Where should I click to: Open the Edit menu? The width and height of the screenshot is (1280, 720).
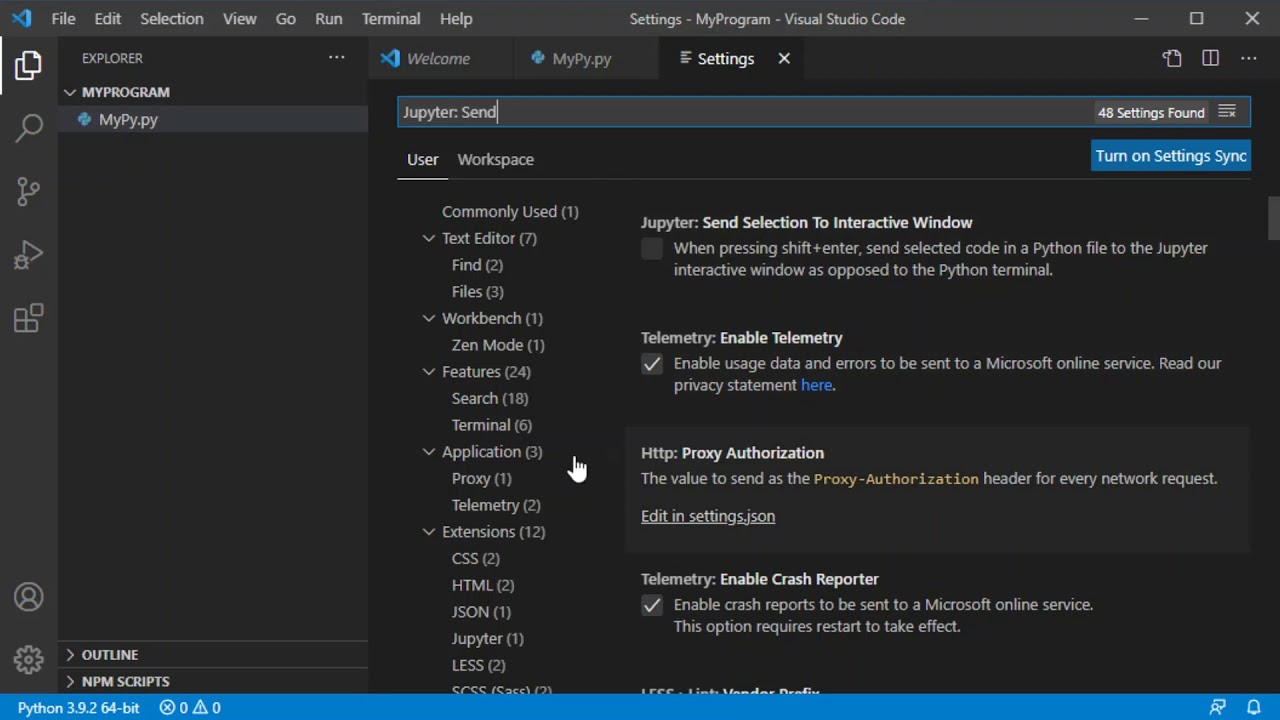coord(107,19)
